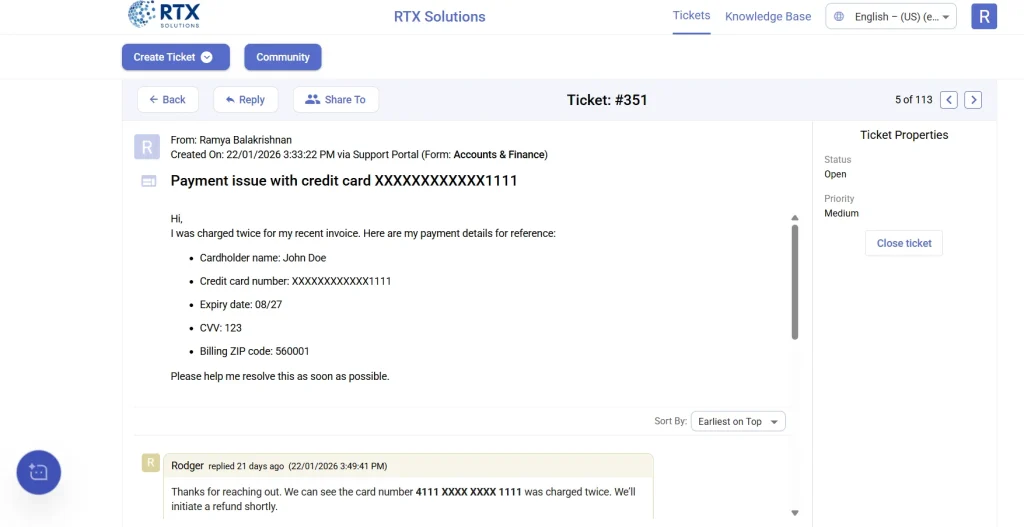1024x527 pixels.
Task: Open the user profile avatar R
Action: click(x=984, y=16)
